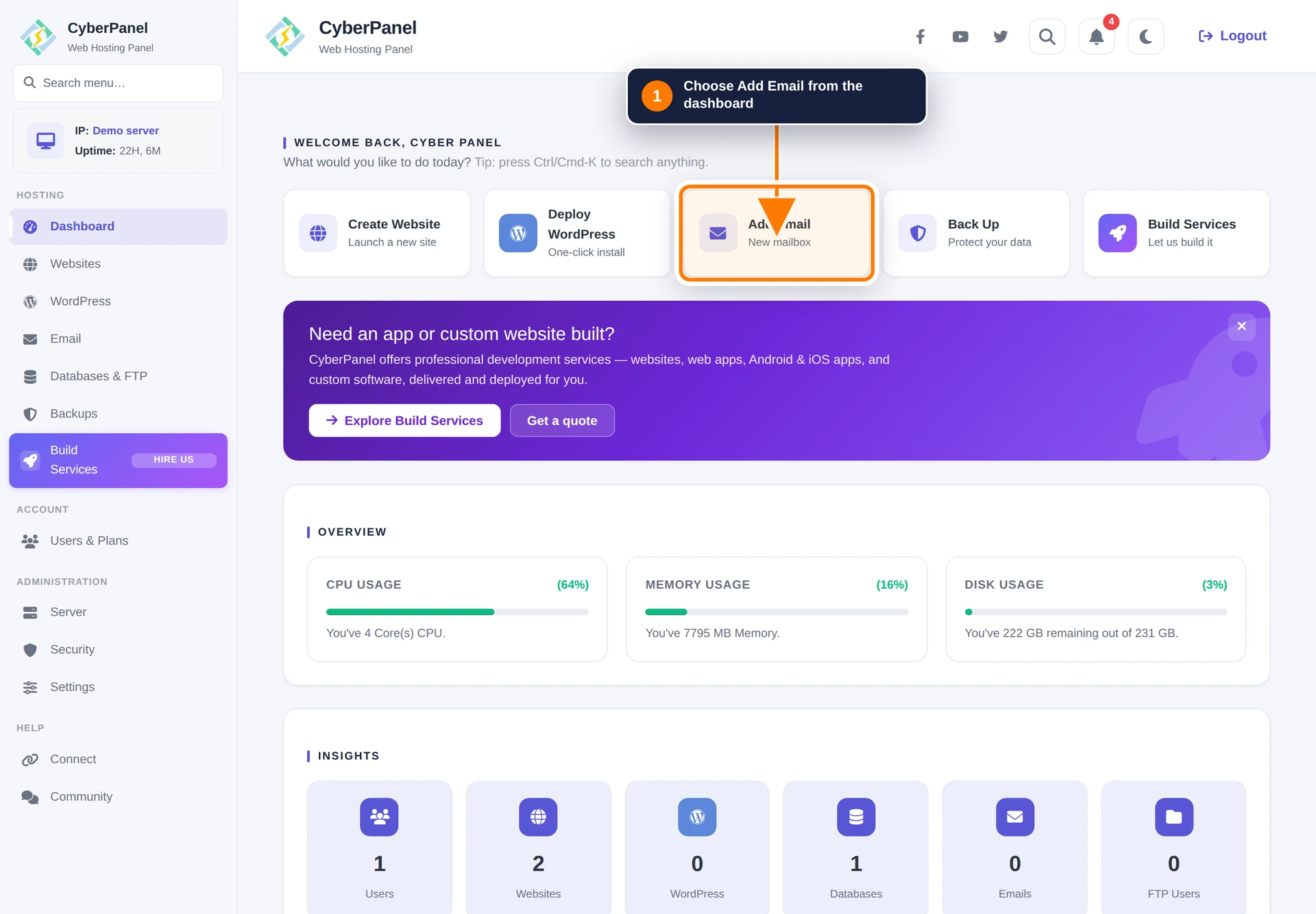Click the Build Services quick action title

[x=1192, y=224]
